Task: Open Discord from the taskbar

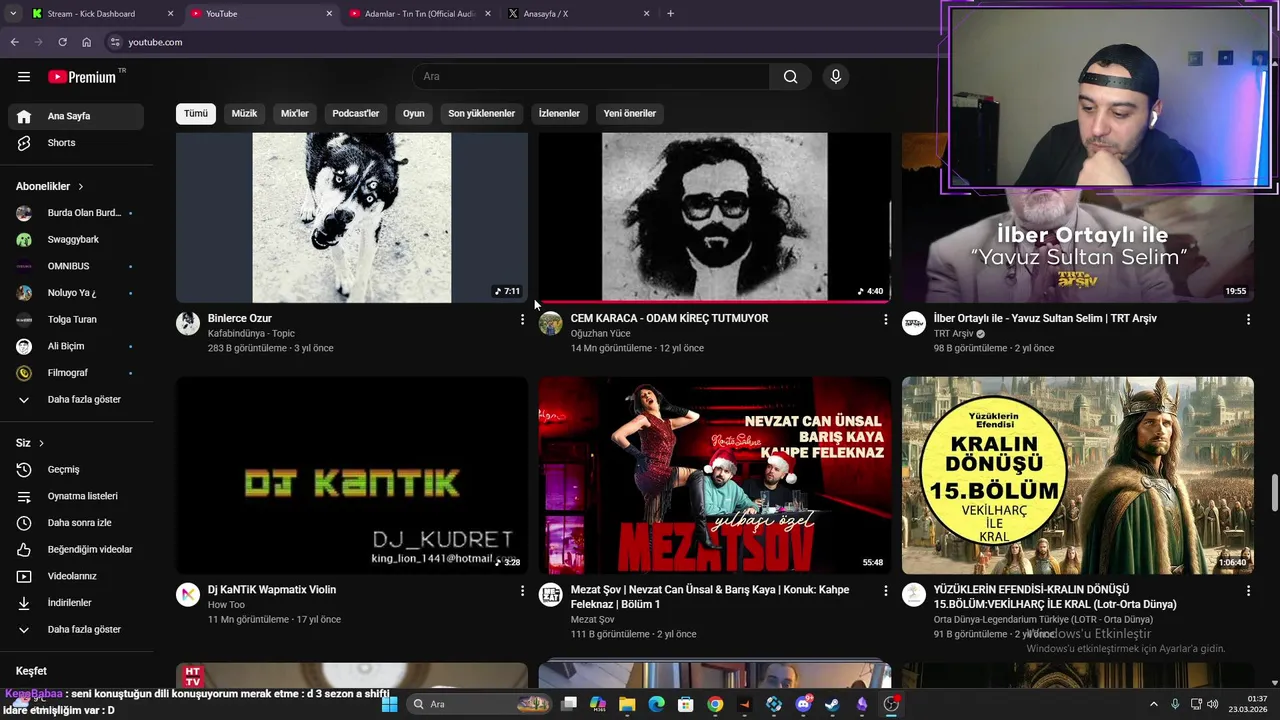Action: click(x=803, y=704)
